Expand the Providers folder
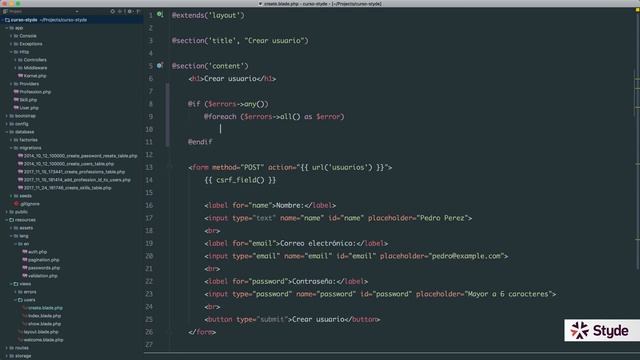This screenshot has height=360, width=640. point(11,84)
